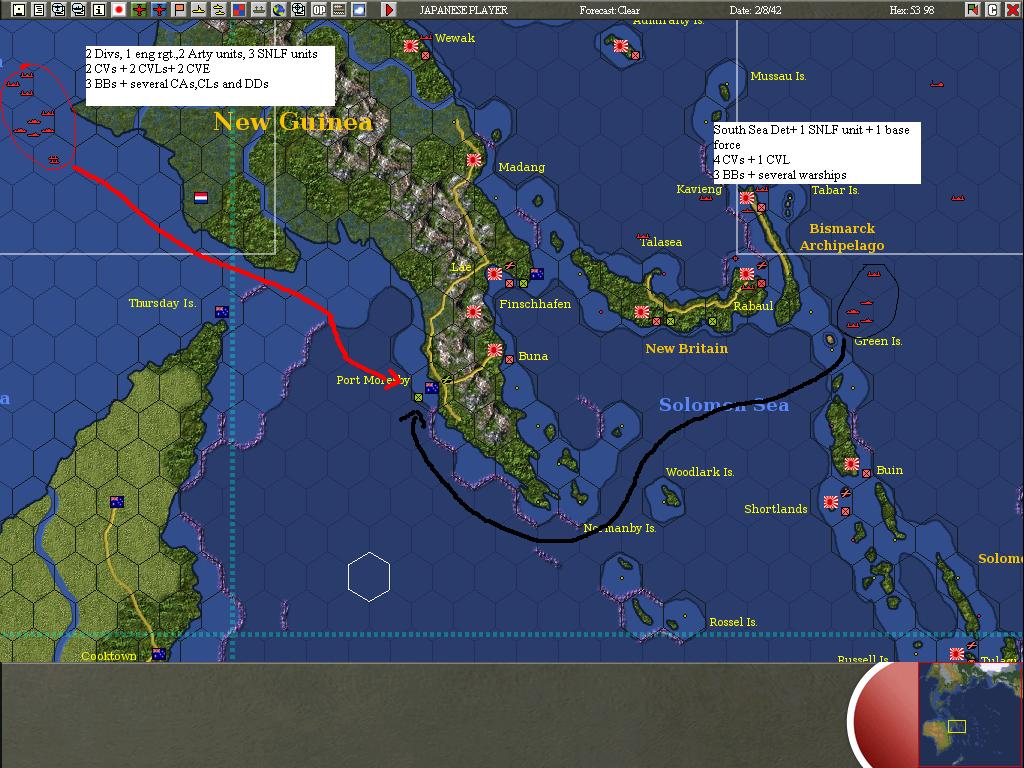Click the Mussau Is. map label
This screenshot has height=768, width=1024.
point(778,76)
